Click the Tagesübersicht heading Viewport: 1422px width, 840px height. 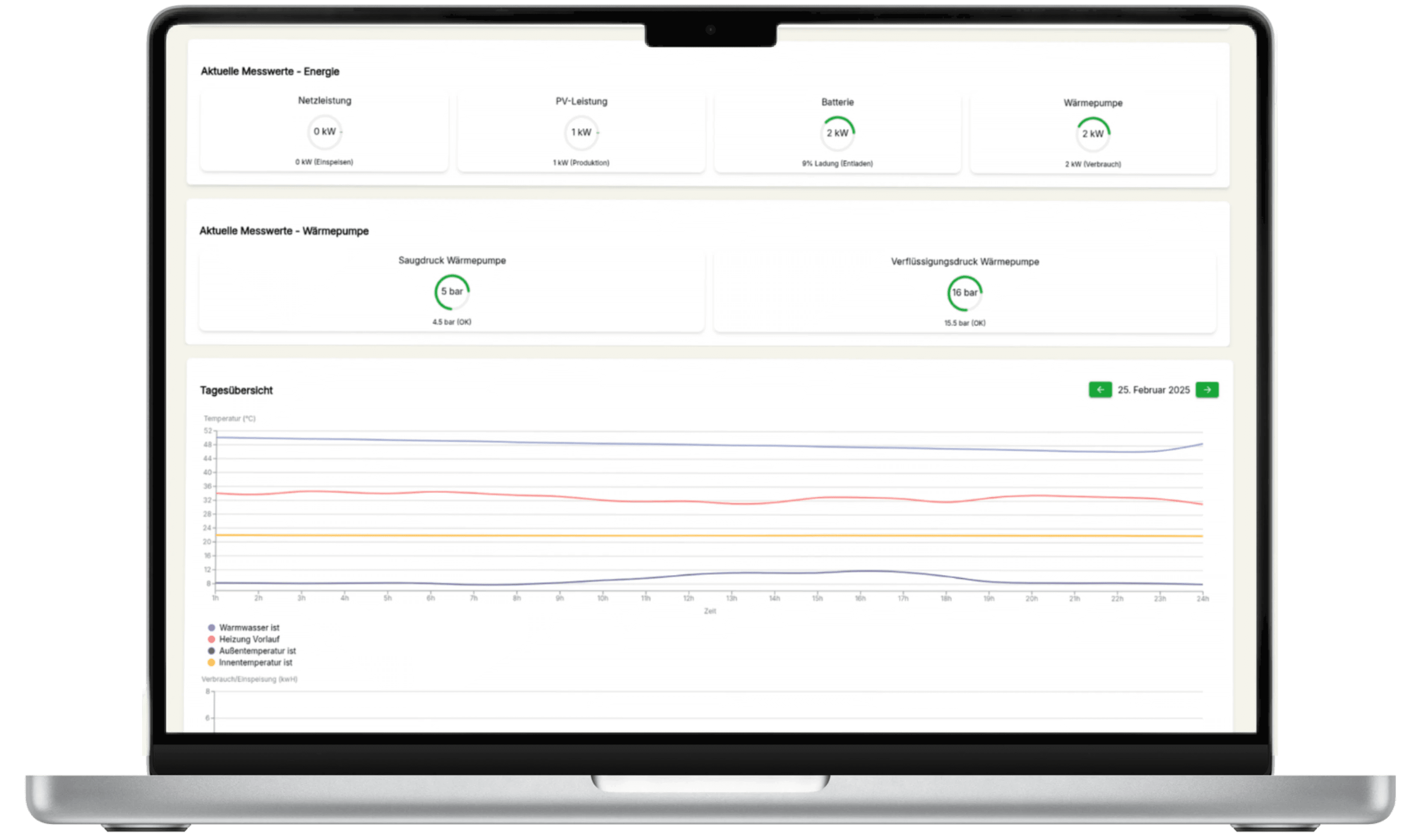[236, 390]
